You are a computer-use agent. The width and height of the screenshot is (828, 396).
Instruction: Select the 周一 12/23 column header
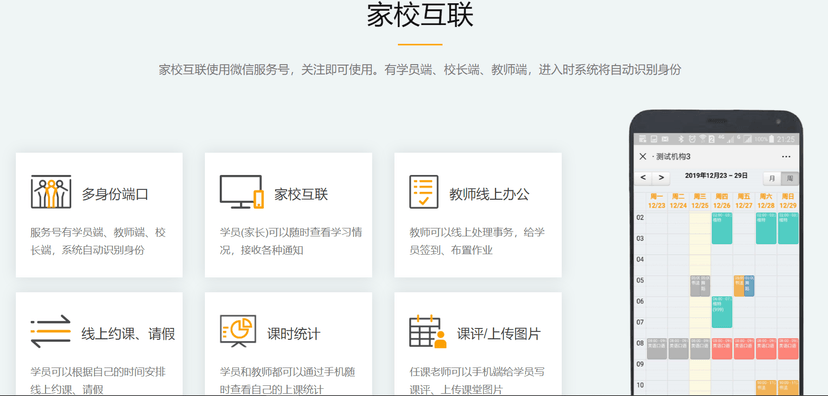tap(656, 201)
